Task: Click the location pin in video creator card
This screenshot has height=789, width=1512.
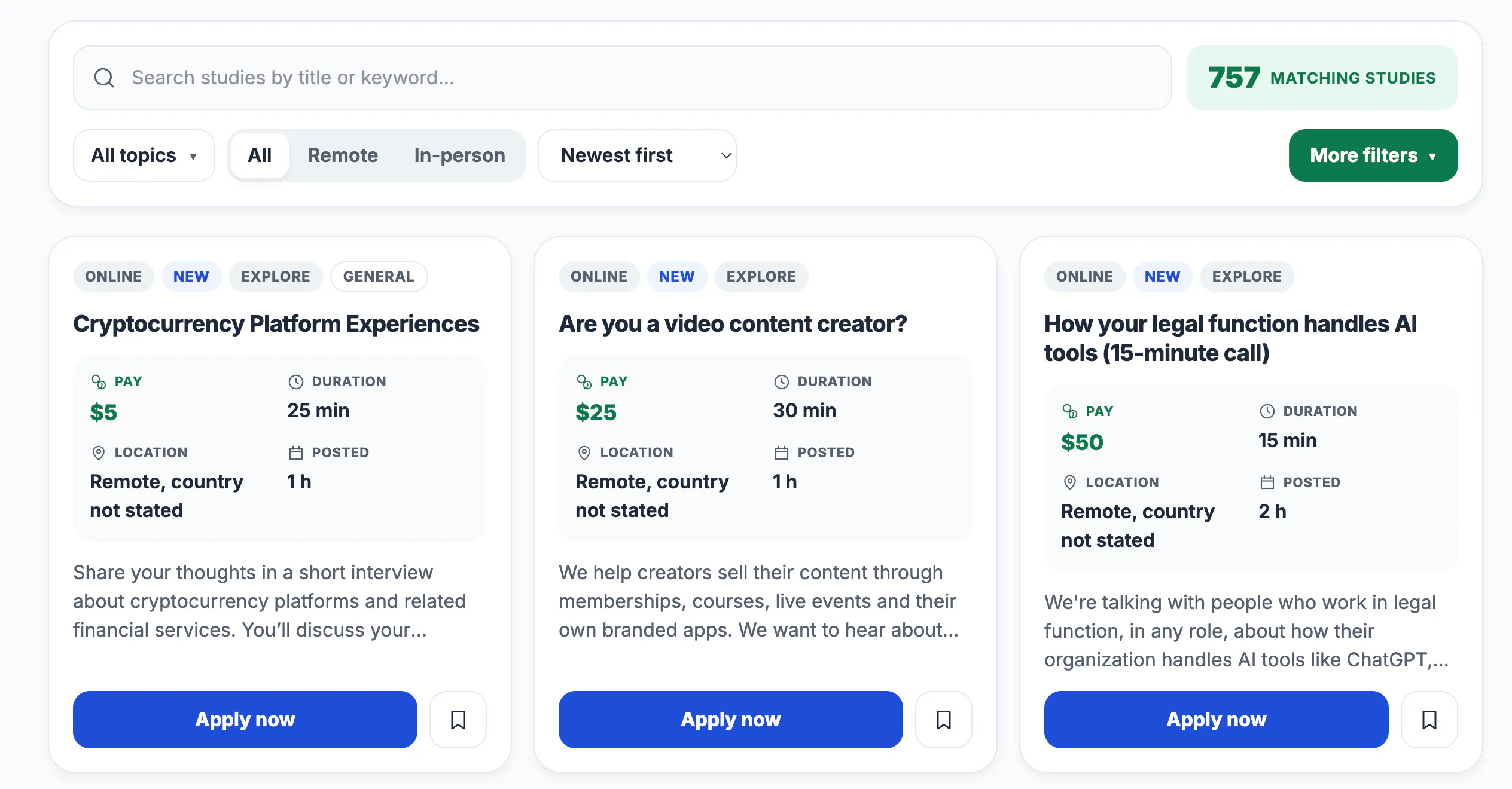Action: pos(584,452)
